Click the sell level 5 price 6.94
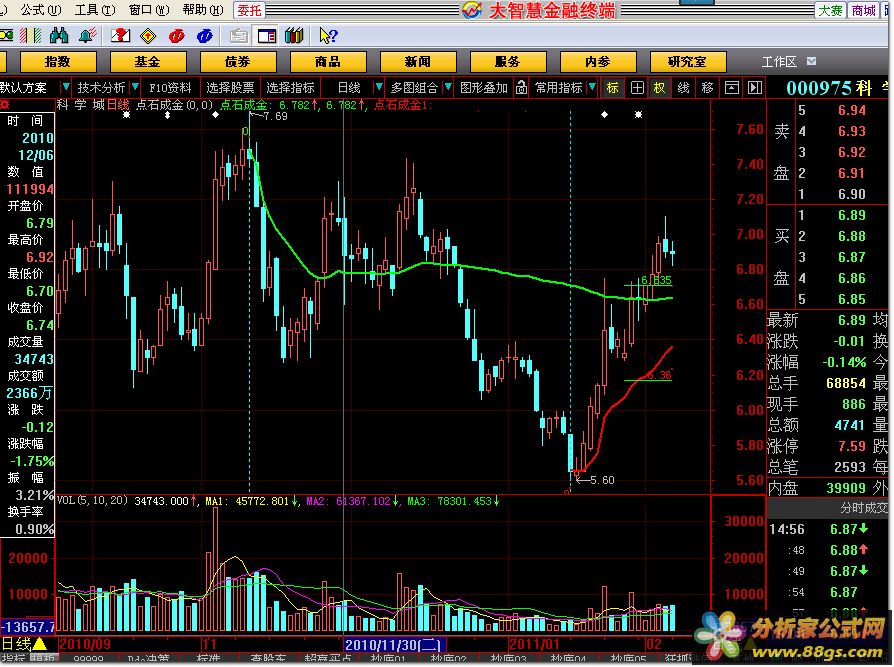Image resolution: width=894 pixels, height=667 pixels. [x=852, y=111]
